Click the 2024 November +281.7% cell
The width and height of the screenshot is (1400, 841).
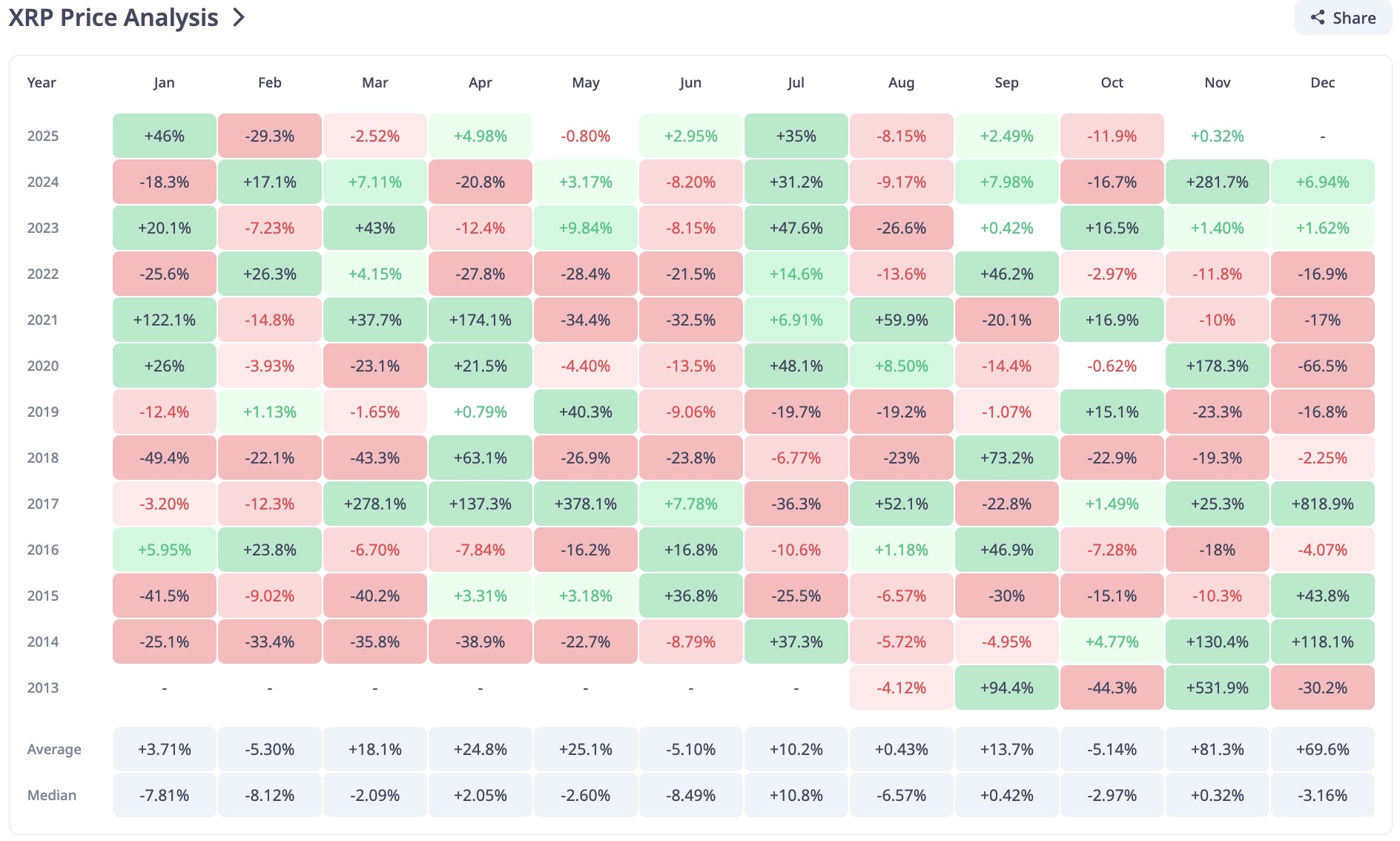1217,182
